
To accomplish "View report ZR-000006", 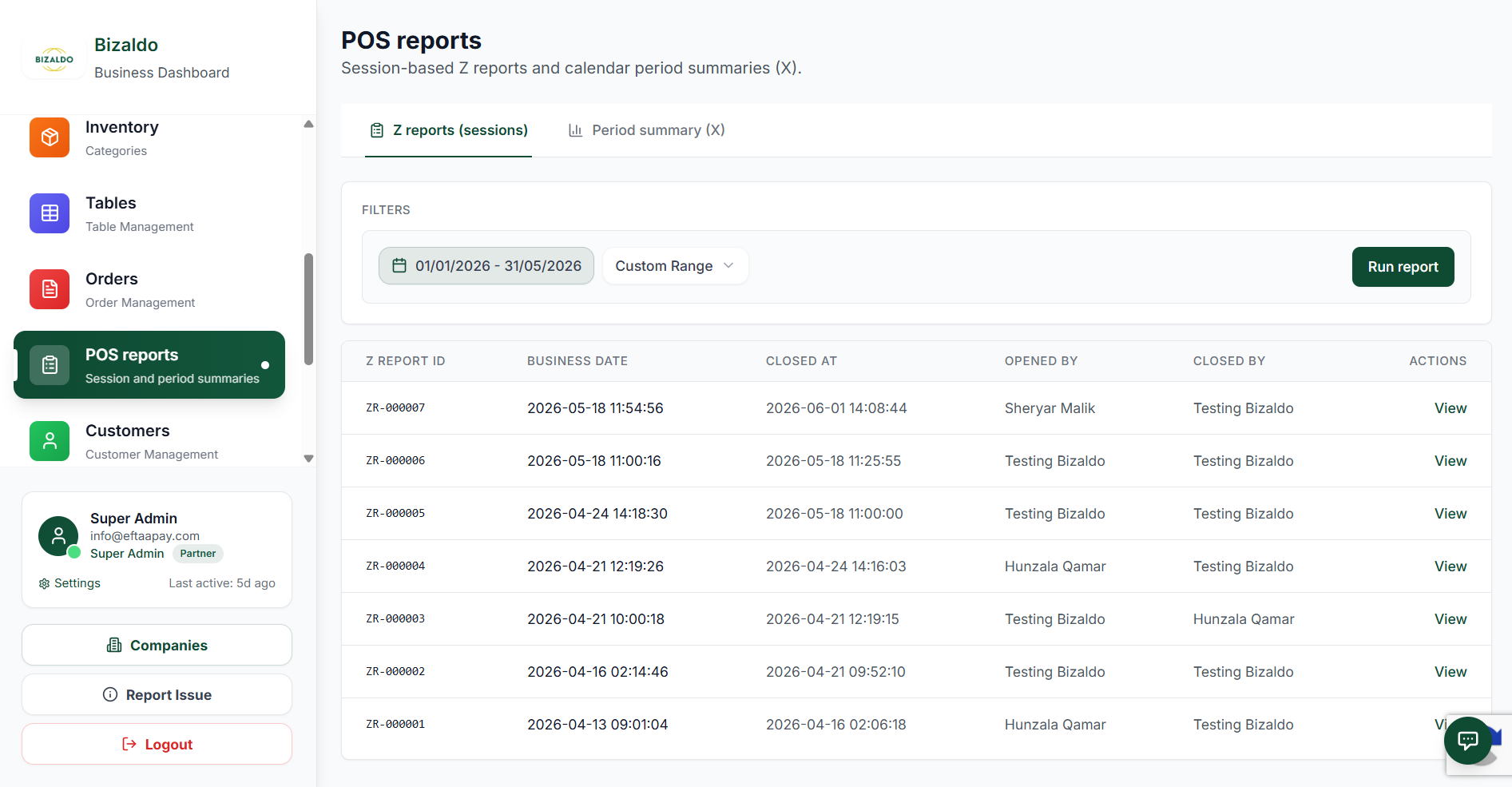I will click(1450, 461).
